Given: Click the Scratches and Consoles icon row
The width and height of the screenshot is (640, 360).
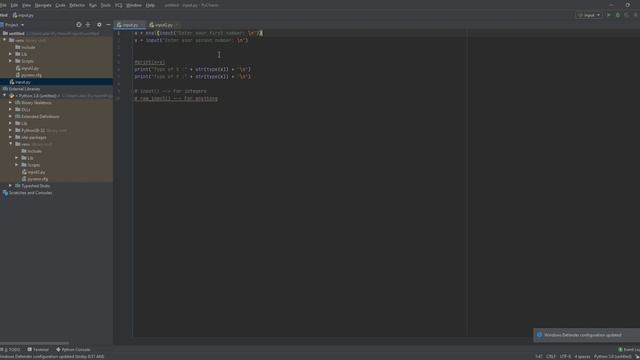Looking at the screenshot, I should (28, 193).
